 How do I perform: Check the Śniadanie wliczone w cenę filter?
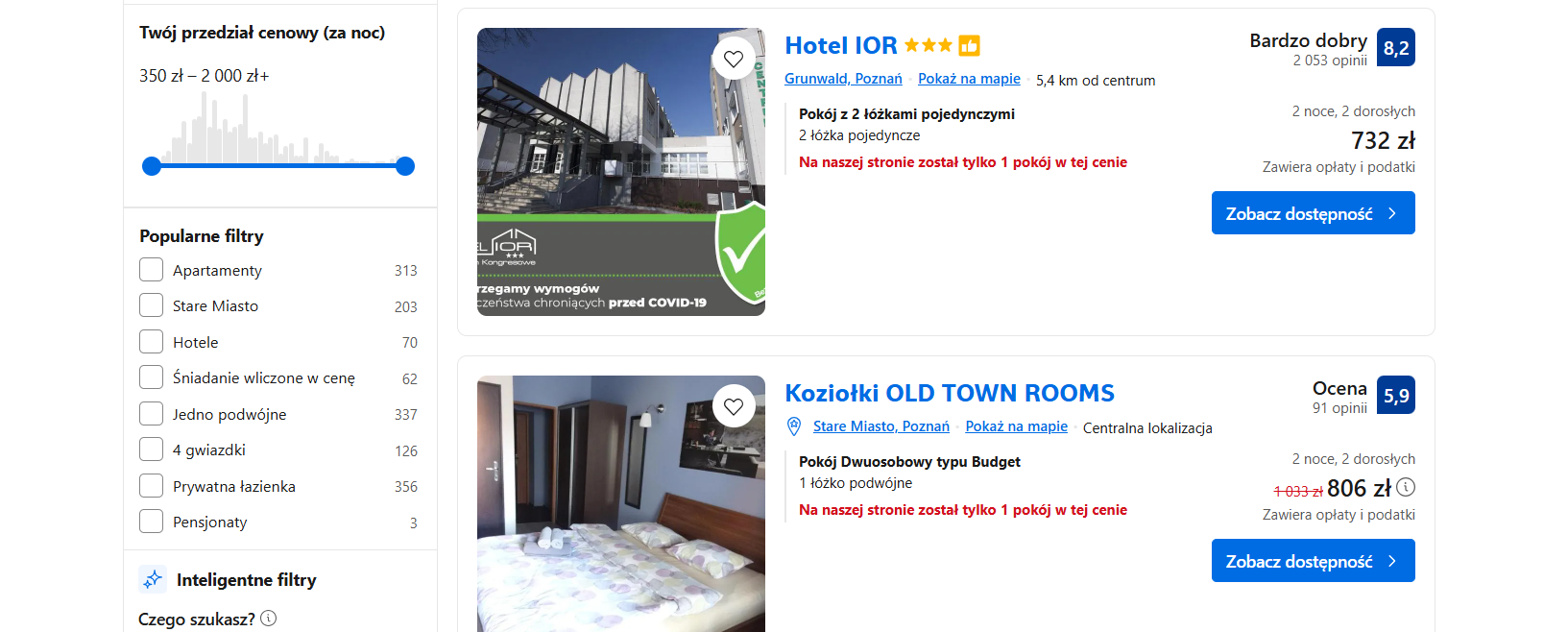pos(151,377)
